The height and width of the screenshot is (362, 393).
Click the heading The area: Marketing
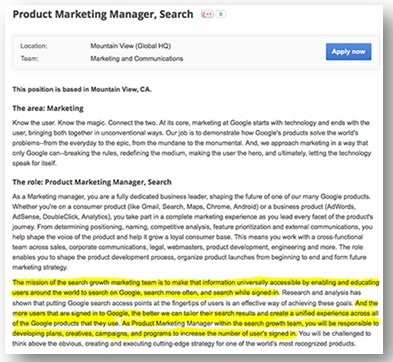(48, 108)
